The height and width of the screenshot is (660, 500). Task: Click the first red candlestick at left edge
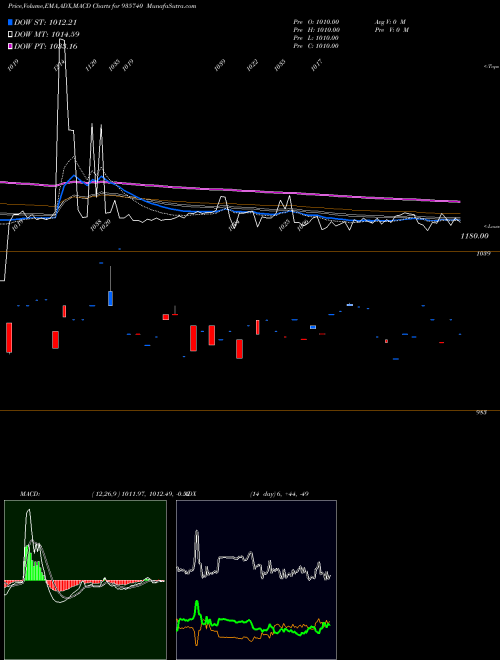pyautogui.click(x=9, y=338)
